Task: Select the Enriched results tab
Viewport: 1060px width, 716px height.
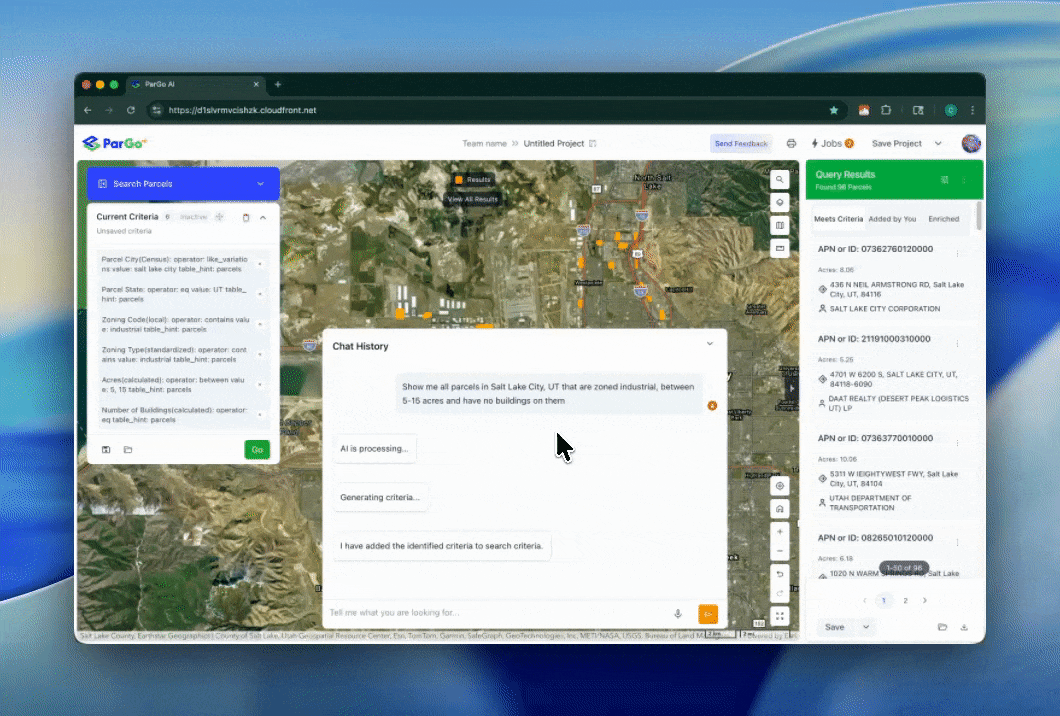Action: pyautogui.click(x=943, y=219)
